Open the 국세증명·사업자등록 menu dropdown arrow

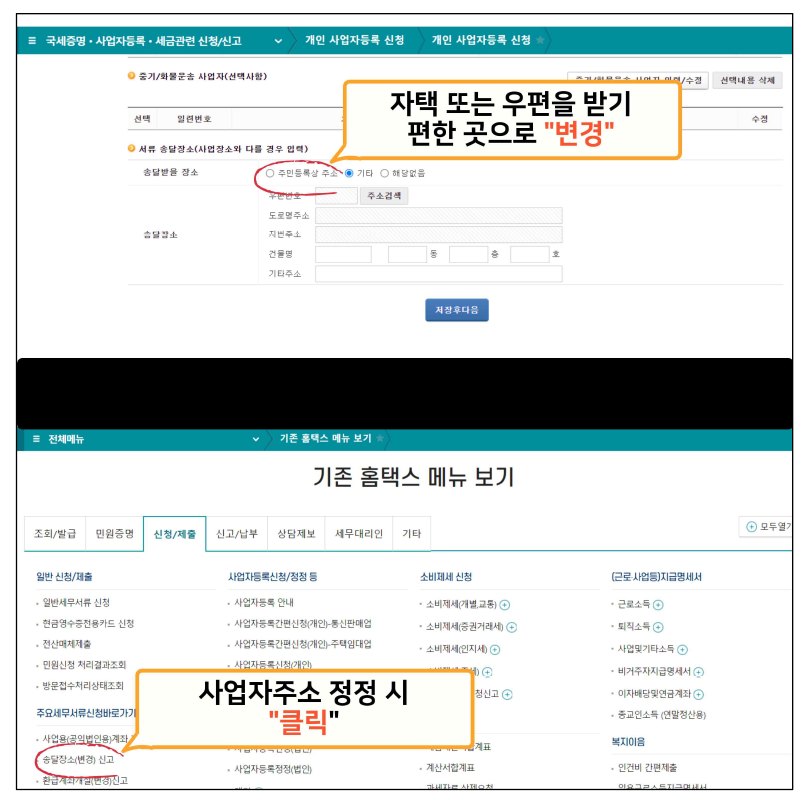(x=278, y=41)
